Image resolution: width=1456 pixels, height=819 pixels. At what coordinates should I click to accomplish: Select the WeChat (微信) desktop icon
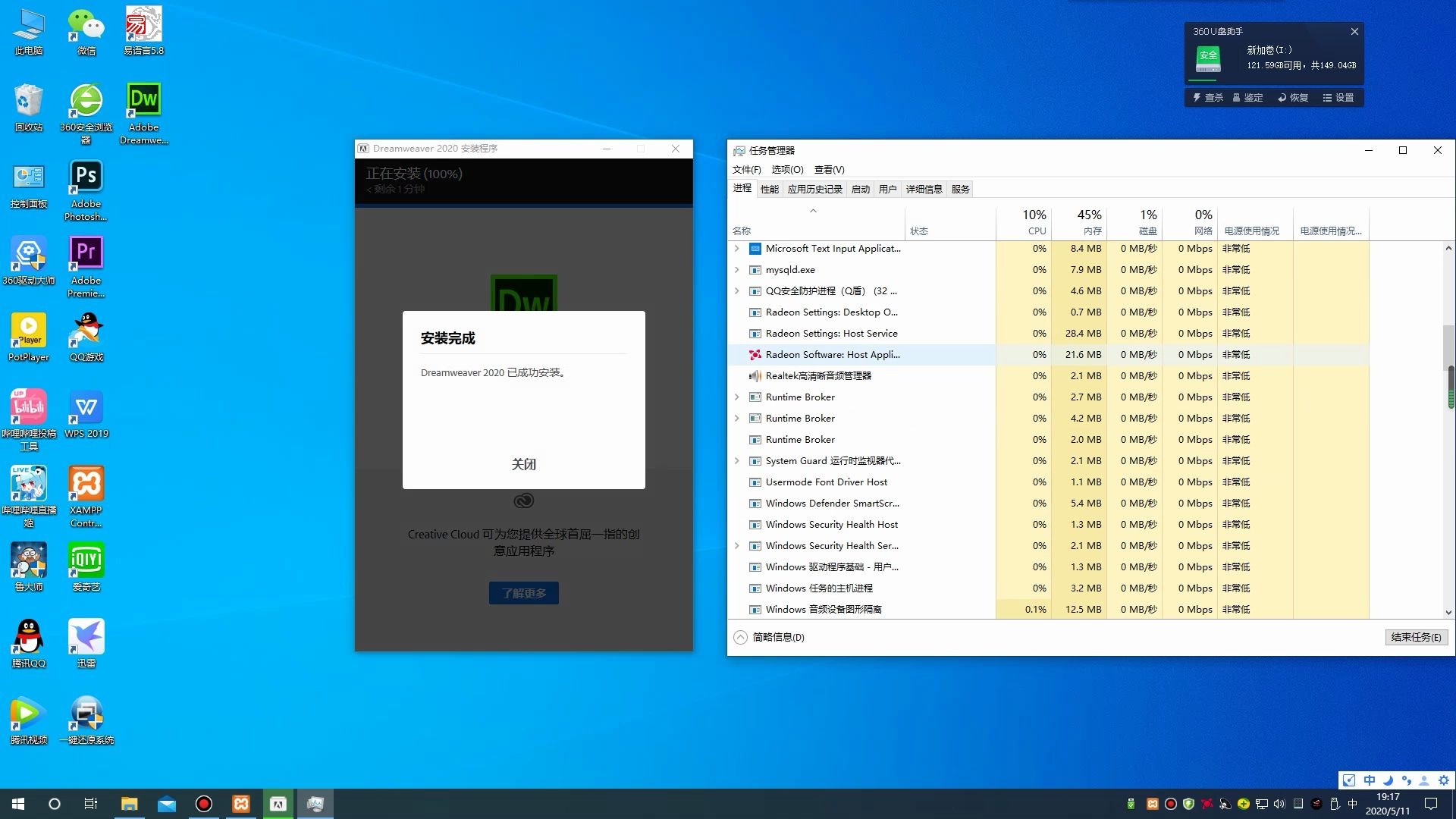click(86, 33)
